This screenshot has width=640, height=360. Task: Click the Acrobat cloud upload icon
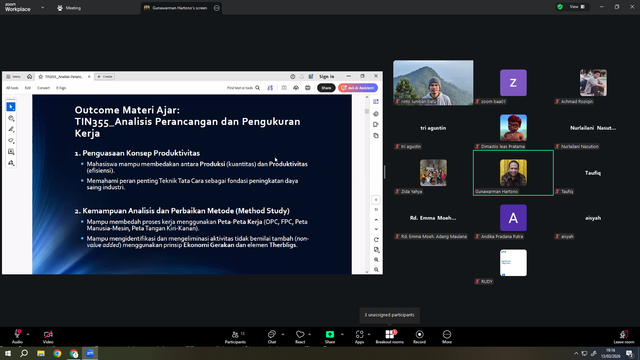(x=296, y=88)
